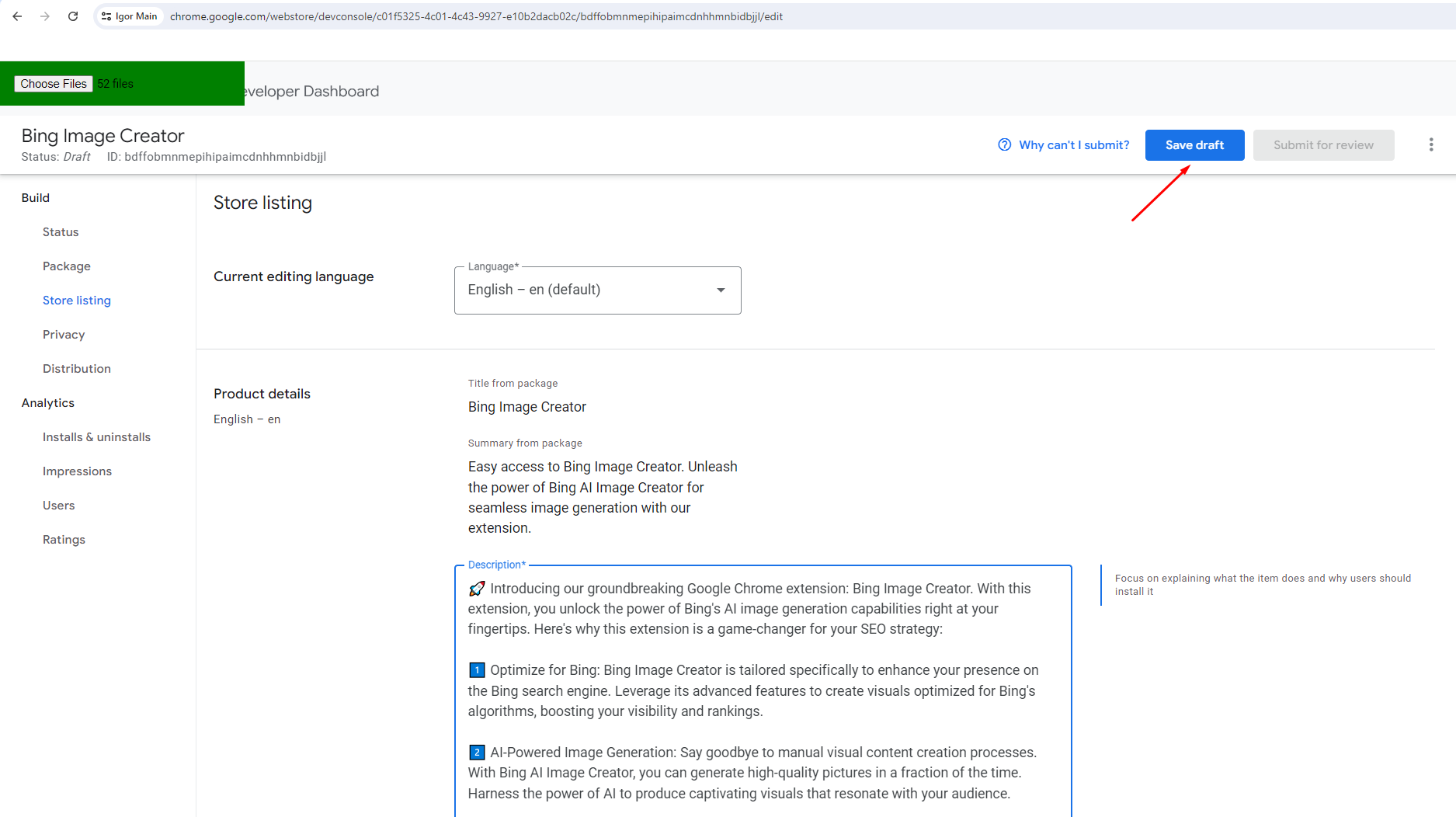This screenshot has height=817, width=1456.
Task: Click the browser back arrow
Action: point(17,16)
